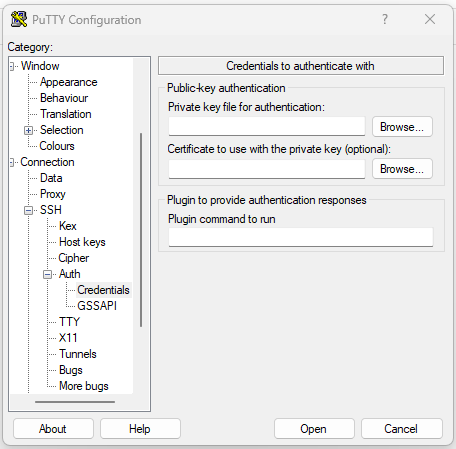456x449 pixels.
Task: Collapse the Connection category node
Action: pos(12,162)
